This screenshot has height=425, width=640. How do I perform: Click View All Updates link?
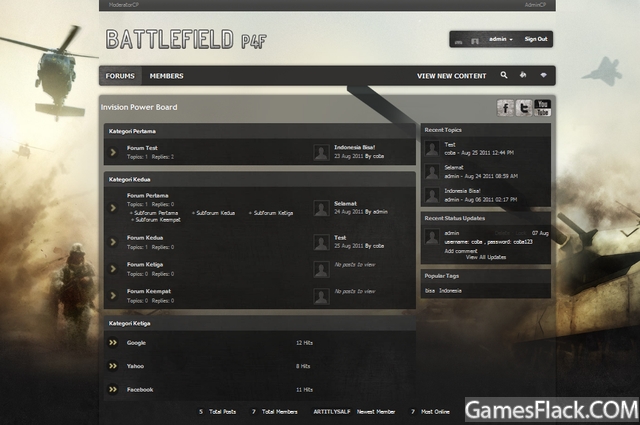(x=486, y=257)
